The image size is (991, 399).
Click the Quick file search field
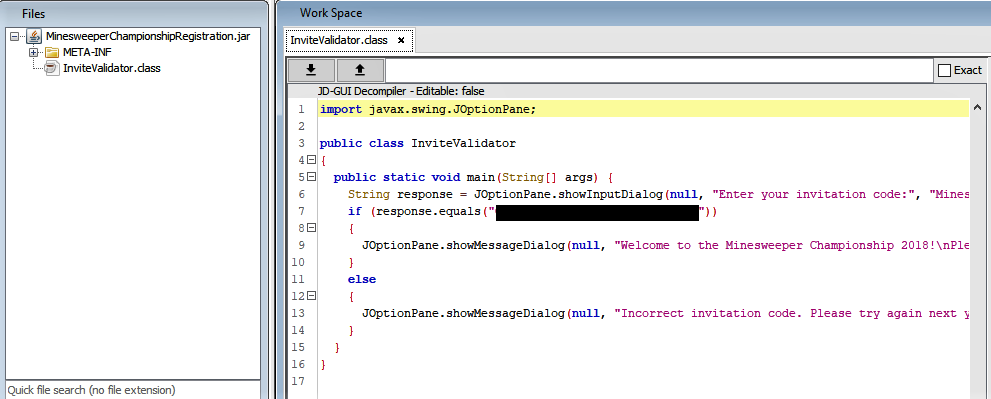[133, 390]
